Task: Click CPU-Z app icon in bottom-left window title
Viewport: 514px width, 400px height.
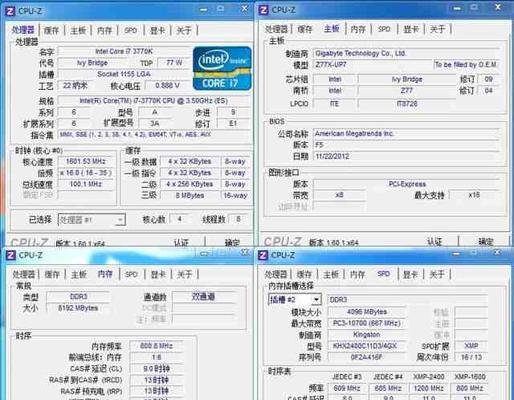Action: pyautogui.click(x=11, y=255)
